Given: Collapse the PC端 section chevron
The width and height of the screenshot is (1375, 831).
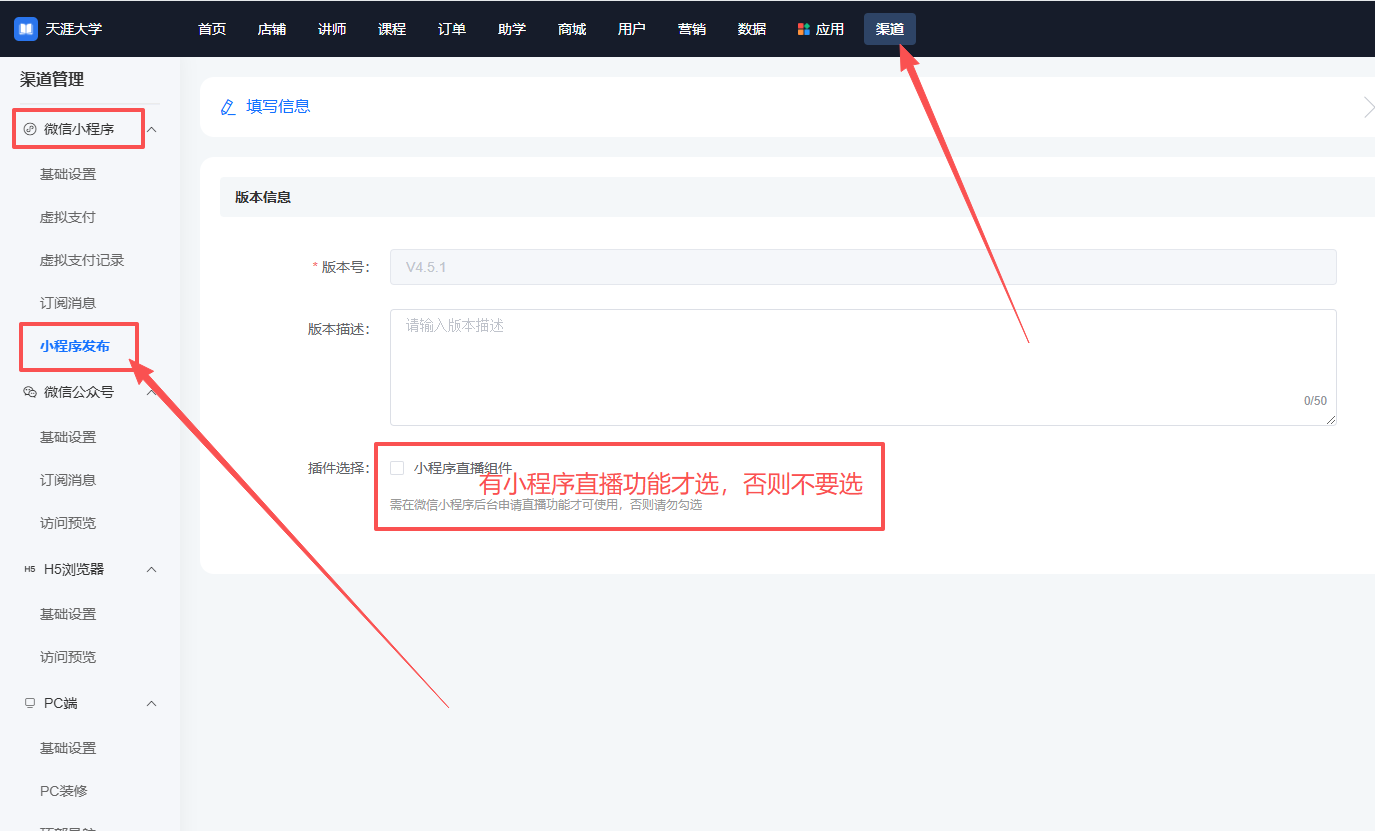Looking at the screenshot, I should click(152, 703).
